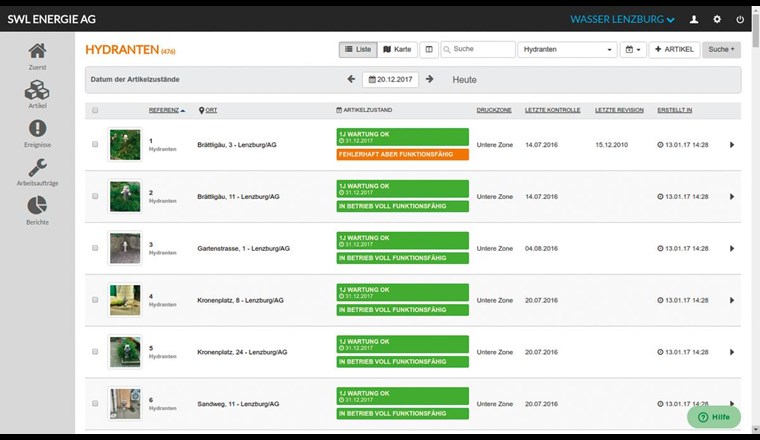
Task: Open Artikel cubes icon in sidebar
Action: pos(37,91)
